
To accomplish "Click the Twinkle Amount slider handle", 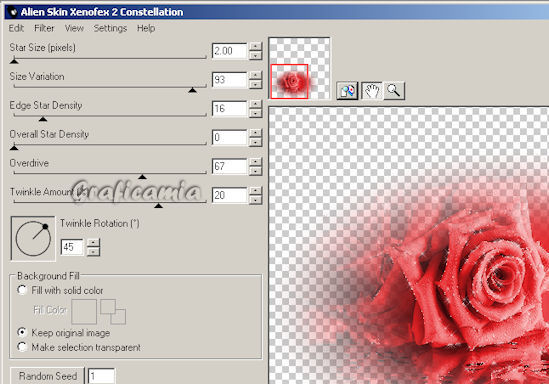I will [x=159, y=205].
